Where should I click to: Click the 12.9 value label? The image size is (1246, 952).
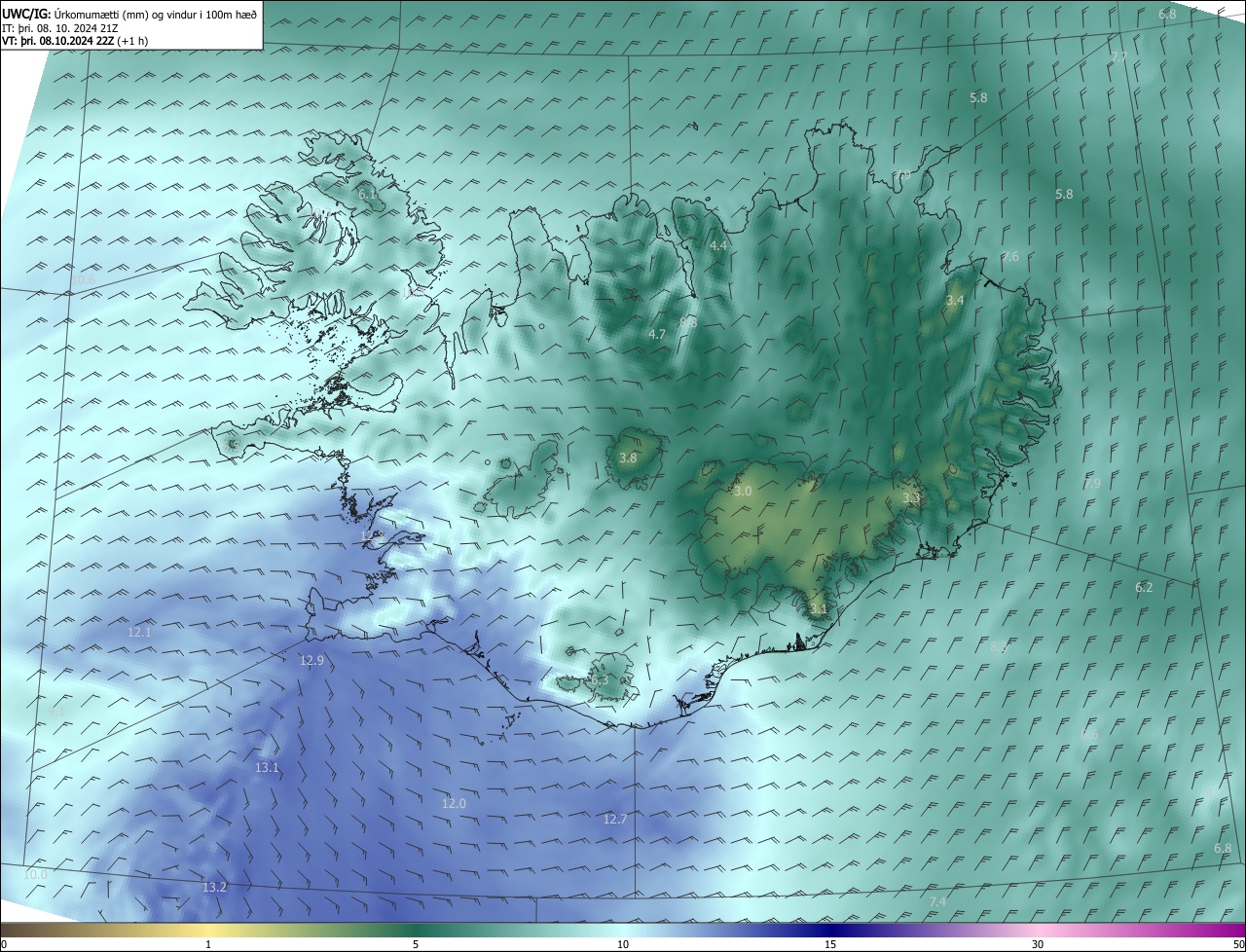pyautogui.click(x=311, y=660)
